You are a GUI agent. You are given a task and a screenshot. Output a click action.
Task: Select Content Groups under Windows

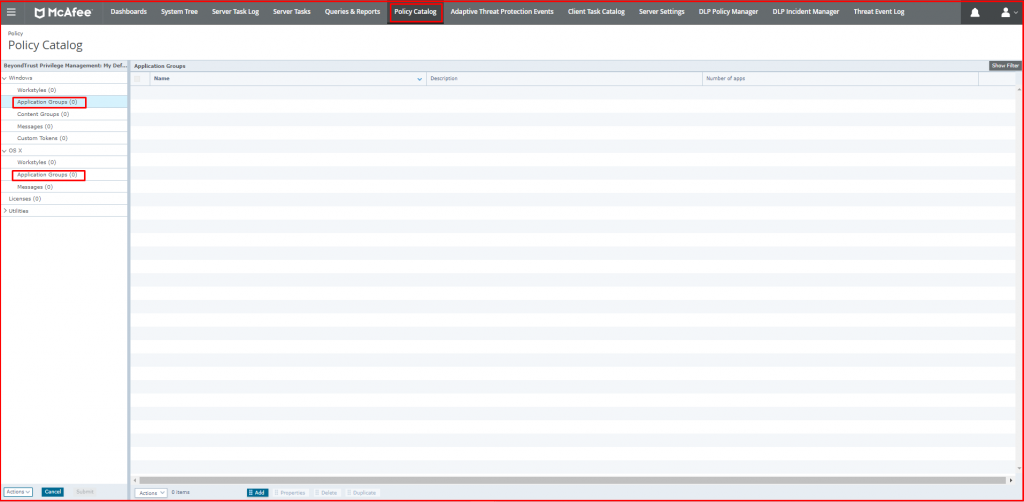pos(42,114)
